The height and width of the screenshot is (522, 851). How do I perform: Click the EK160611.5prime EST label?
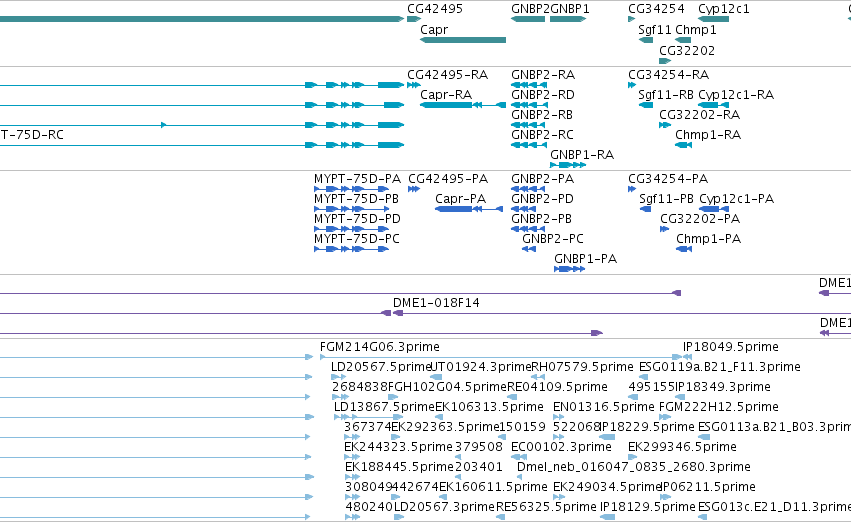point(493,487)
